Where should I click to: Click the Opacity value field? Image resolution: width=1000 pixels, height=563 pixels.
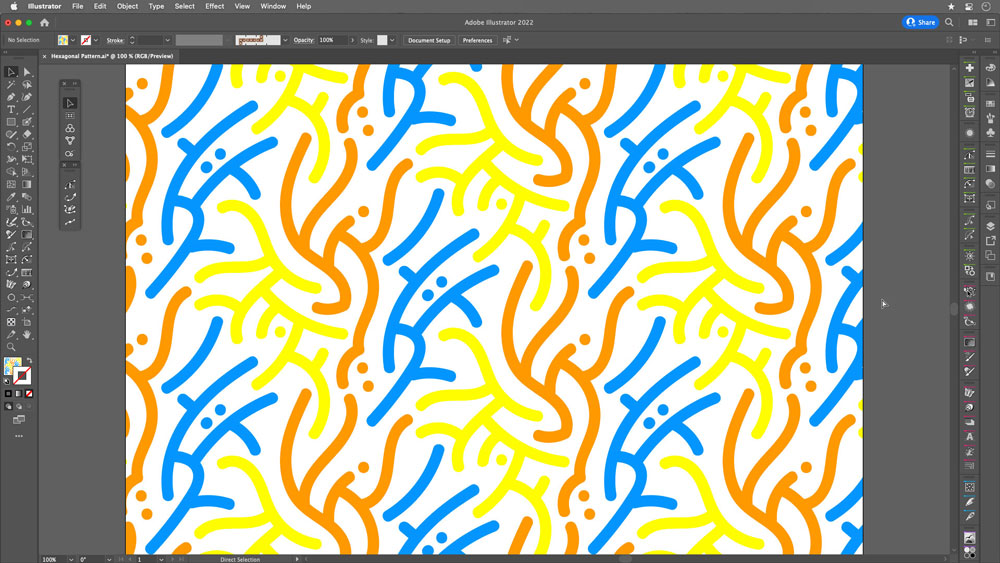(332, 40)
